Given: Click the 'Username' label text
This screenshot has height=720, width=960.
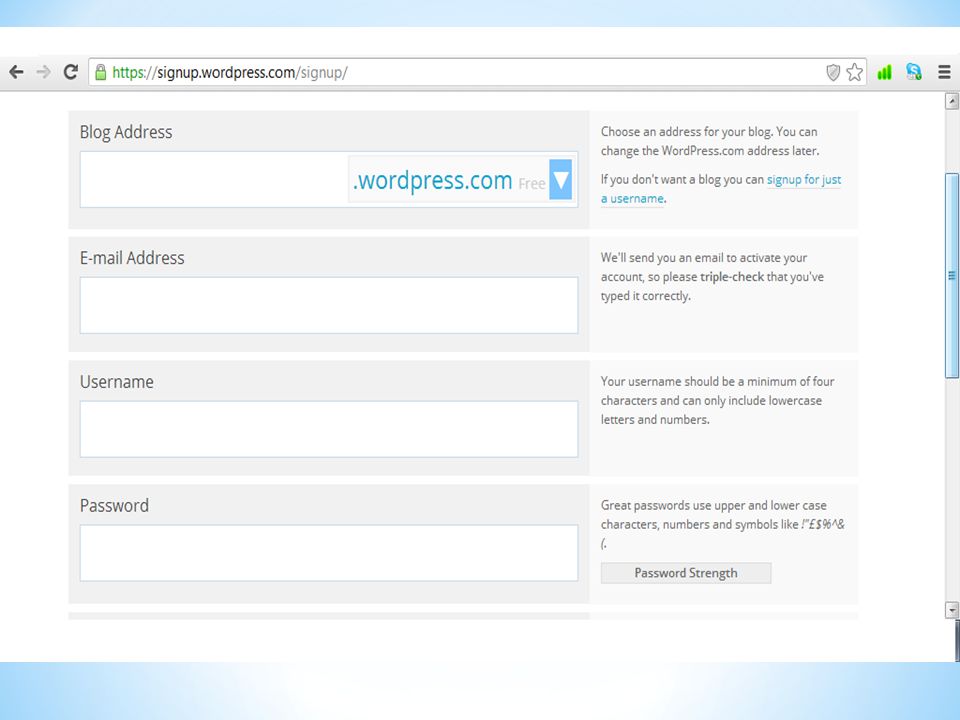Looking at the screenshot, I should 117,382.
